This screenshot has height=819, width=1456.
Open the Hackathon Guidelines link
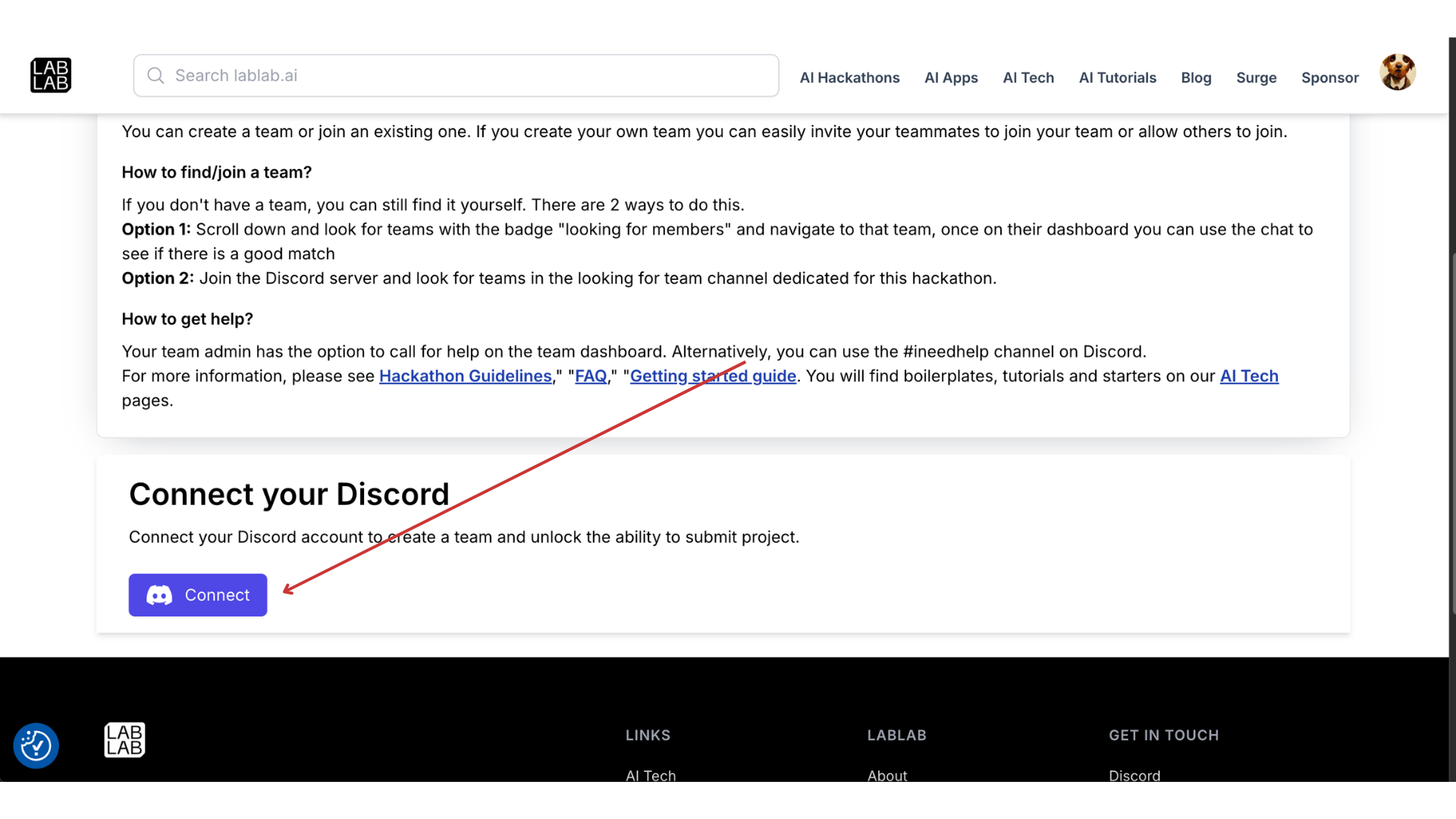[465, 376]
